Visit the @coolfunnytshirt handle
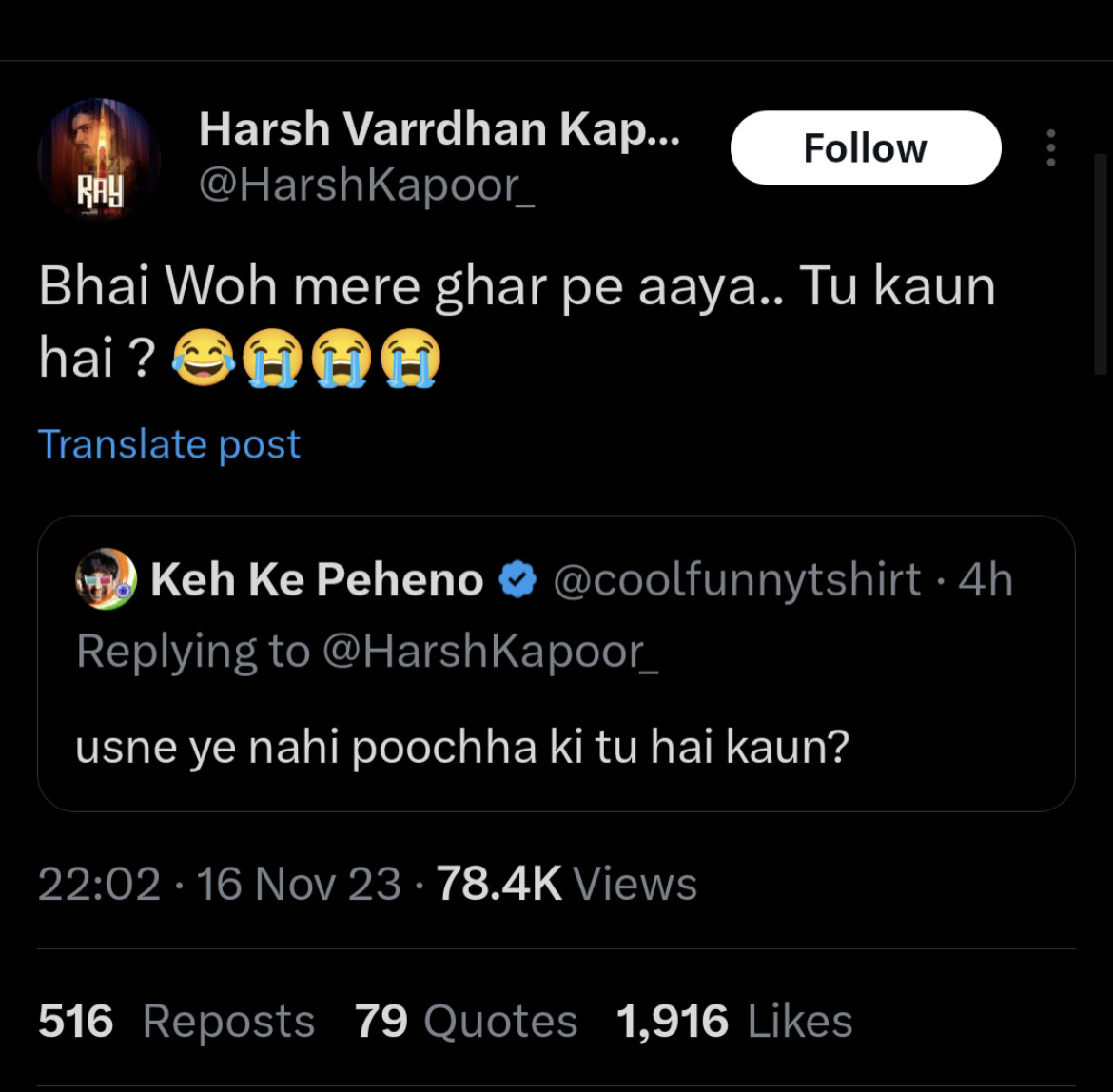The image size is (1113, 1092). point(736,579)
